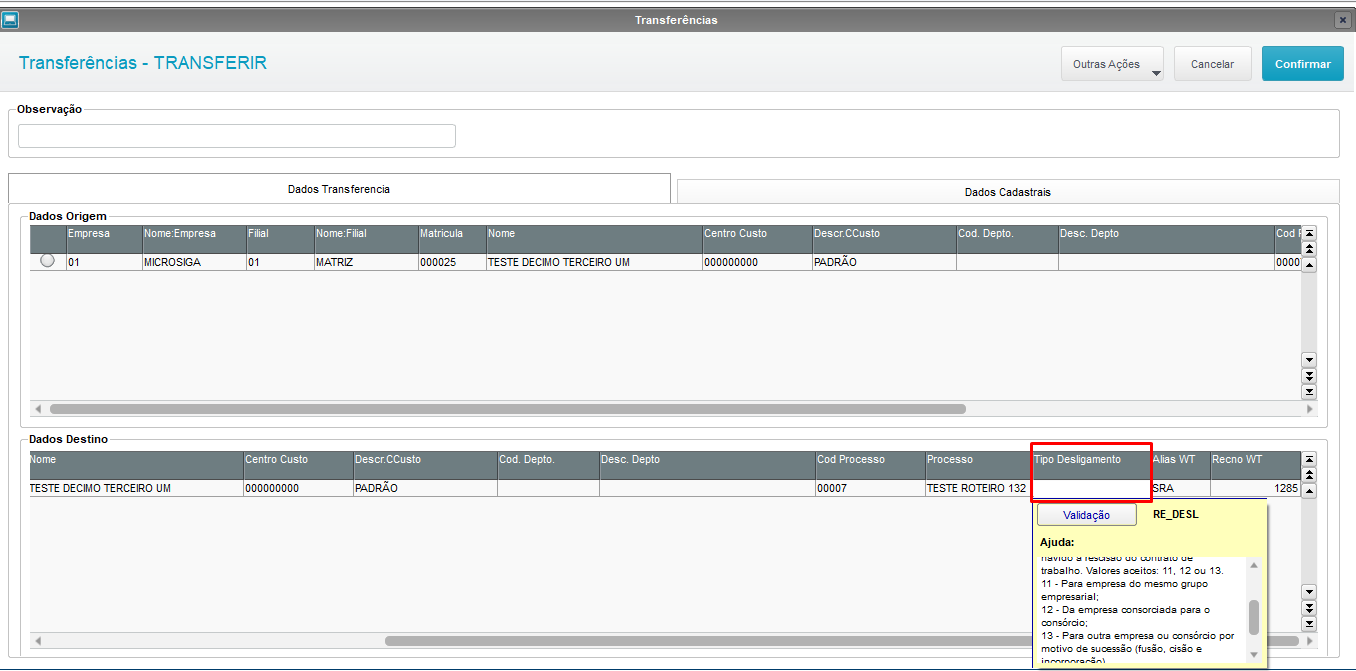Viewport: 1356px width, 671px height.
Task: Jump to first row in Dados Origem grid
Action: point(1309,233)
